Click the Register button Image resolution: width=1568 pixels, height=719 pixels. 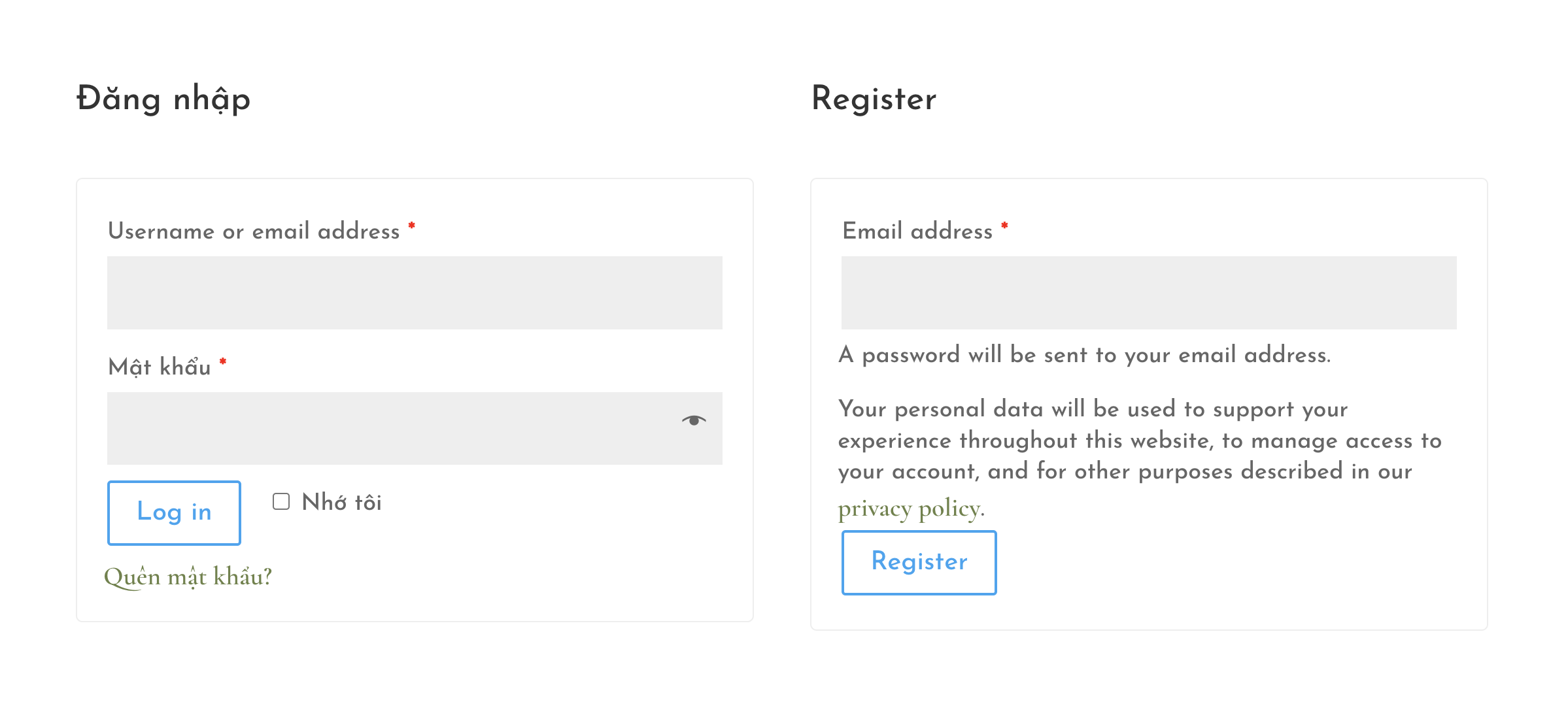click(x=919, y=562)
